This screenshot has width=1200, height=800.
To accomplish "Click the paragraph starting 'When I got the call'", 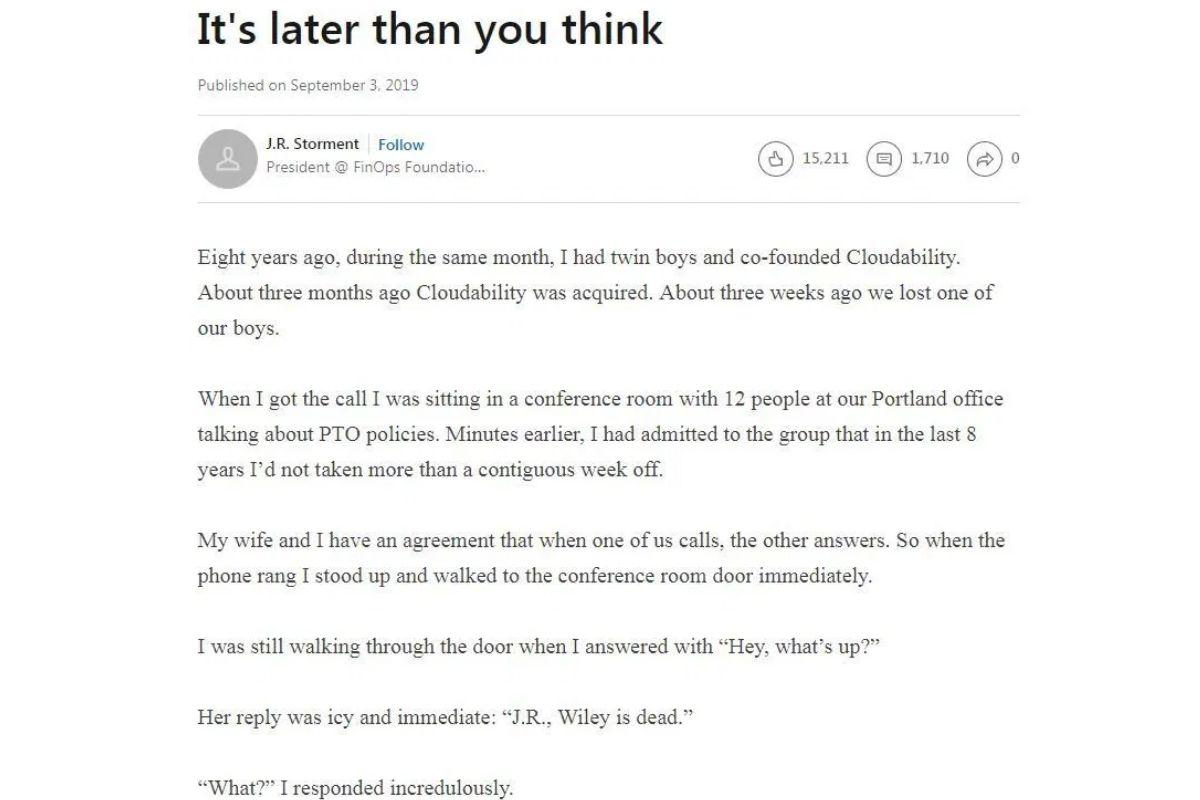I will (x=600, y=434).
